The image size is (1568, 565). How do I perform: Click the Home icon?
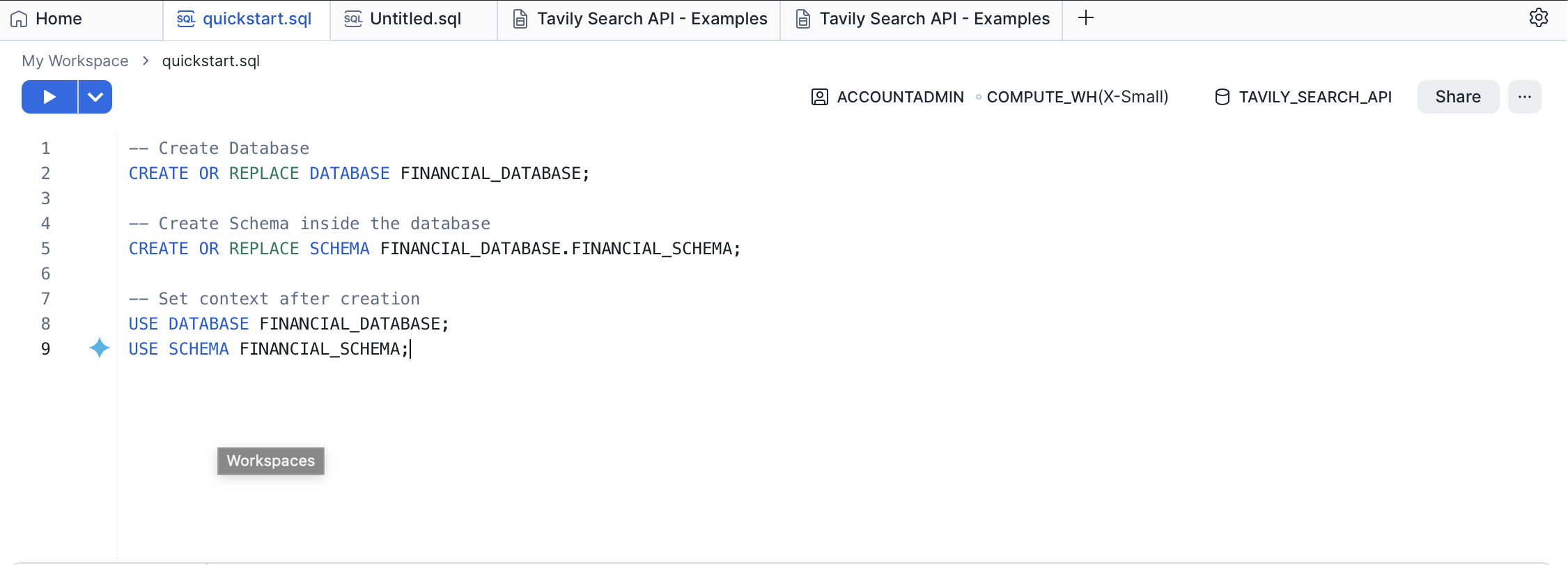pyautogui.click(x=19, y=19)
